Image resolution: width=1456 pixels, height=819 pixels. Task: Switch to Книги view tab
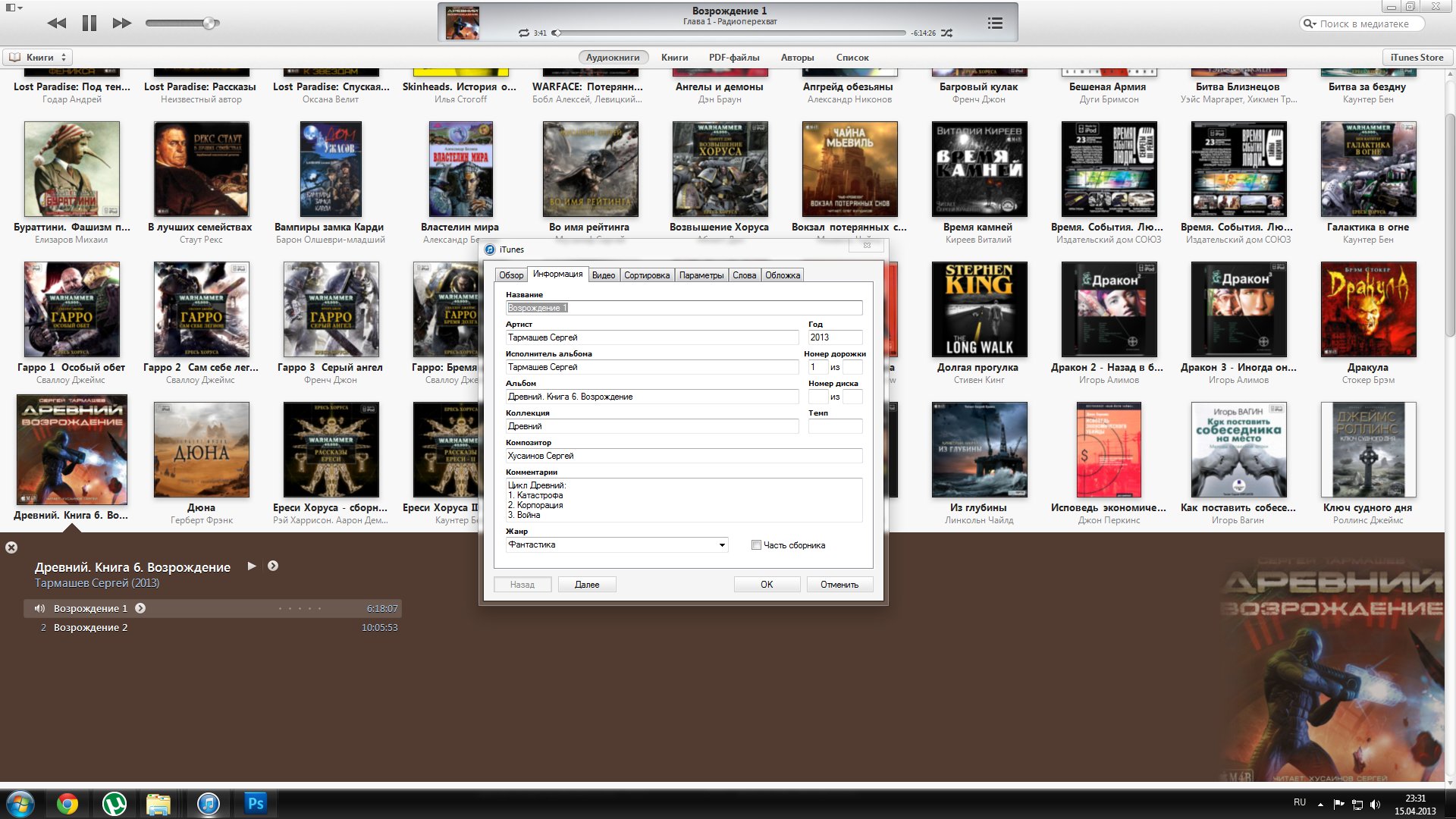(674, 58)
